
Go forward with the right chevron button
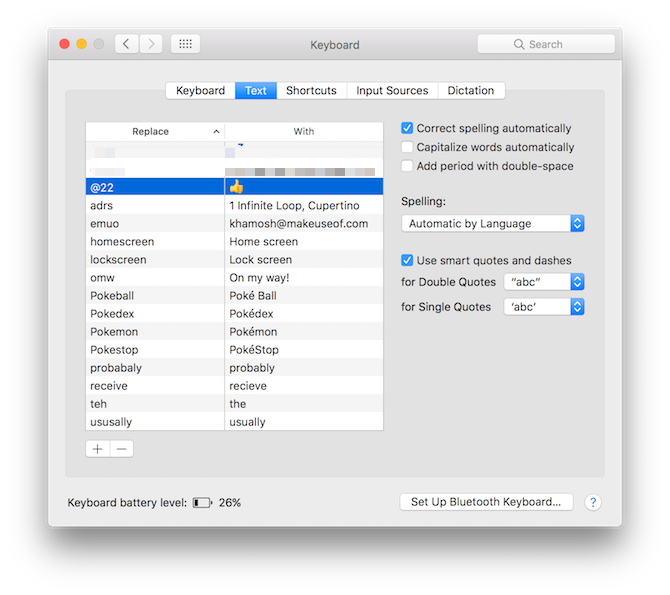pyautogui.click(x=151, y=44)
